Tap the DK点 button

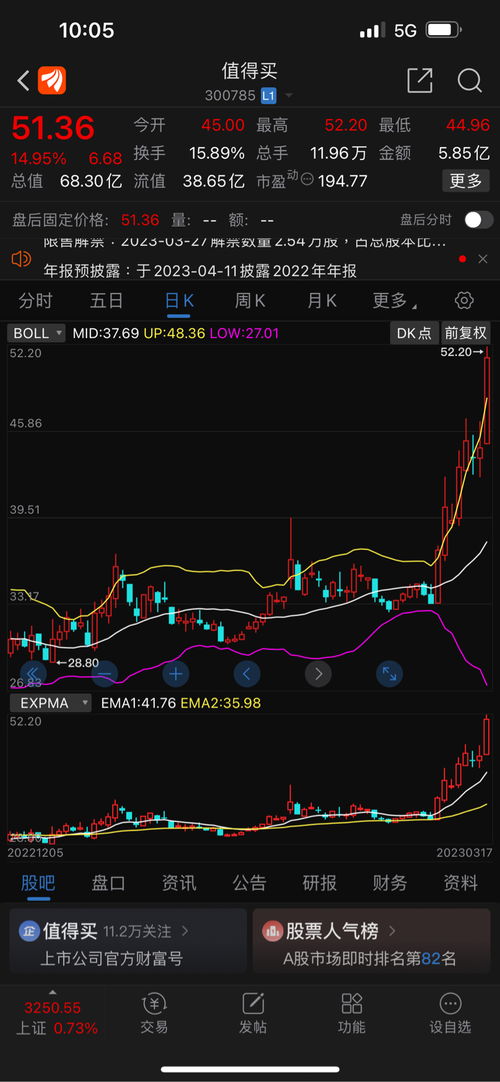(x=413, y=333)
